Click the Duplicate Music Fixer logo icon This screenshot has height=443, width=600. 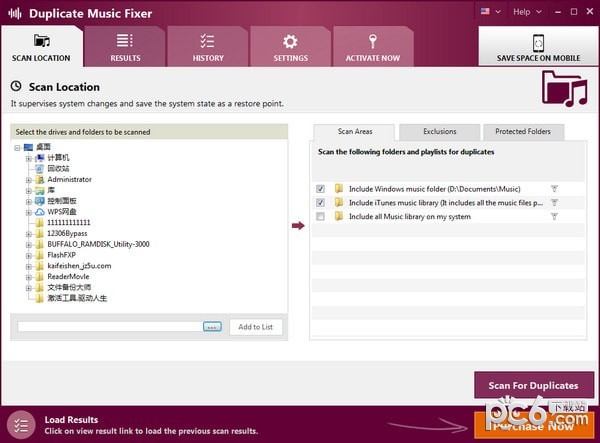(15, 13)
